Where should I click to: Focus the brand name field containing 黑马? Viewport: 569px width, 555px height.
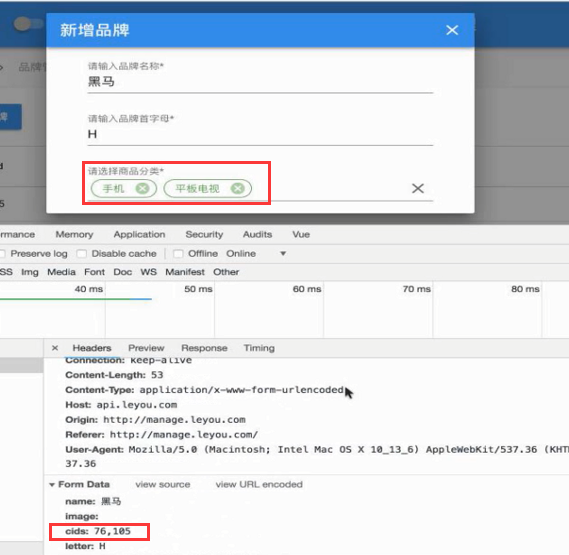point(260,82)
